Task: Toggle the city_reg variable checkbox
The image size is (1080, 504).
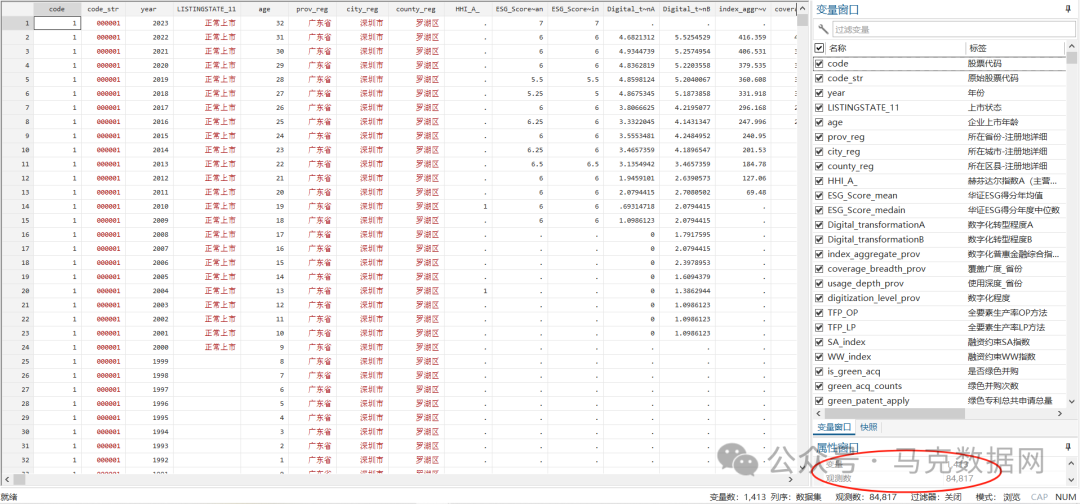Action: [819, 151]
